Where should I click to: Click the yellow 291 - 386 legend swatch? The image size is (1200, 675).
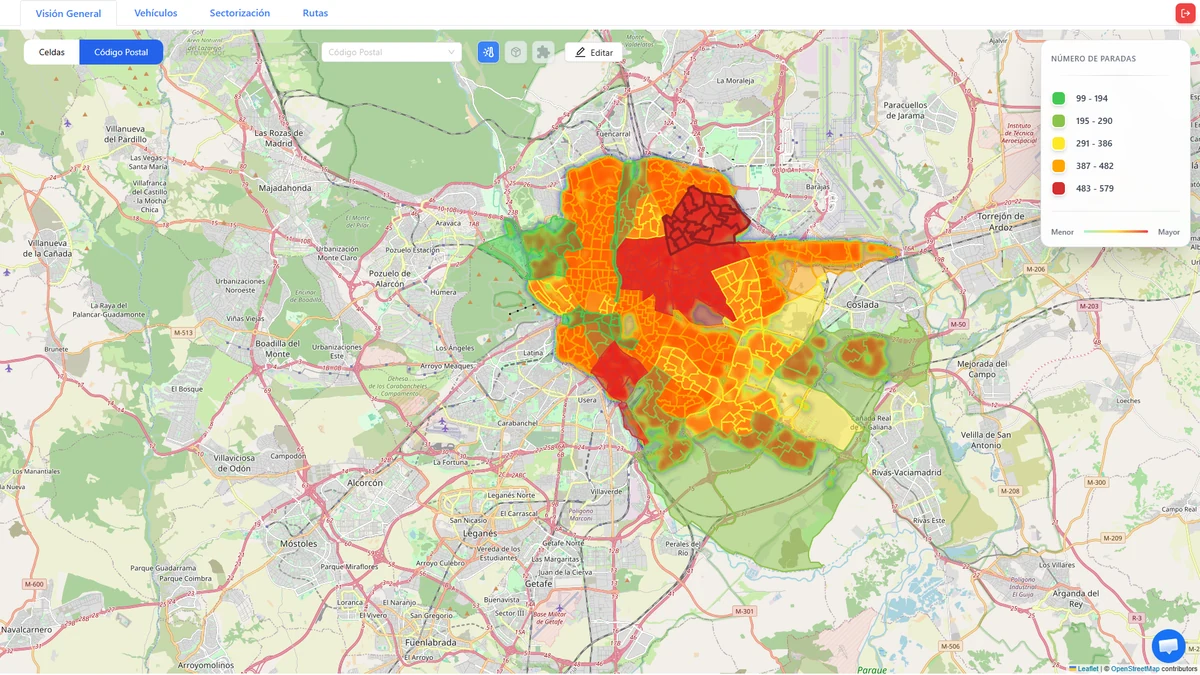pos(1058,143)
